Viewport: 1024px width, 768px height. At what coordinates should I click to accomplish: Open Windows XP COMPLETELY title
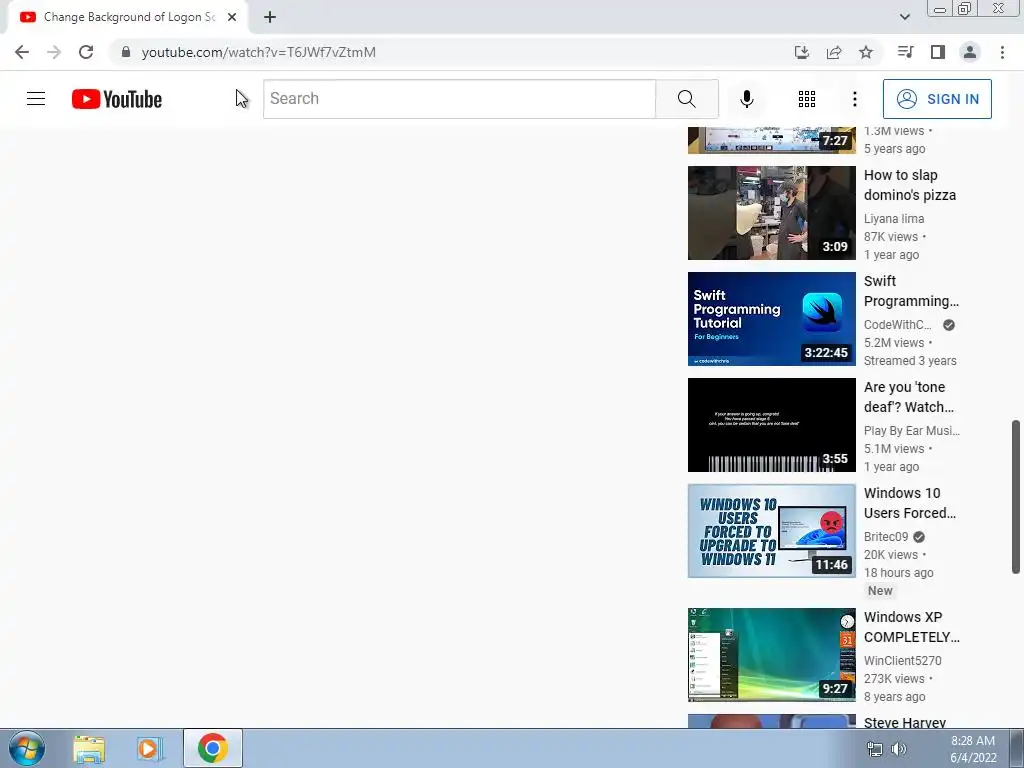pyautogui.click(x=912, y=627)
